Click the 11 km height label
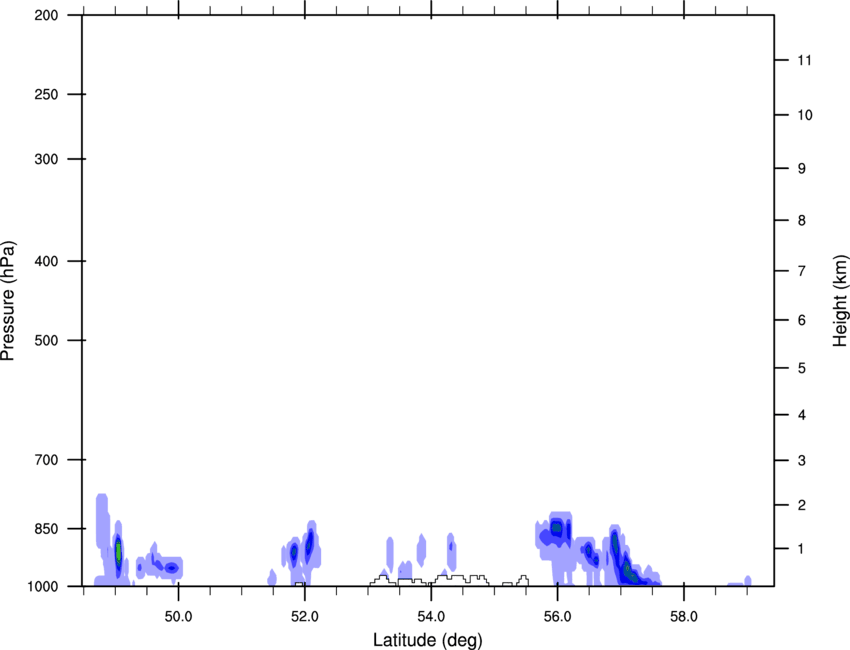This screenshot has height=650, width=850. click(805, 60)
